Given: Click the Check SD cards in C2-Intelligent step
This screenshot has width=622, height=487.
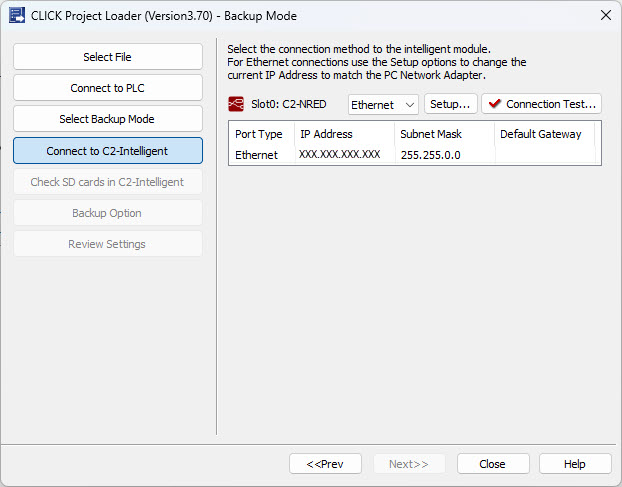Looking at the screenshot, I should (x=108, y=182).
